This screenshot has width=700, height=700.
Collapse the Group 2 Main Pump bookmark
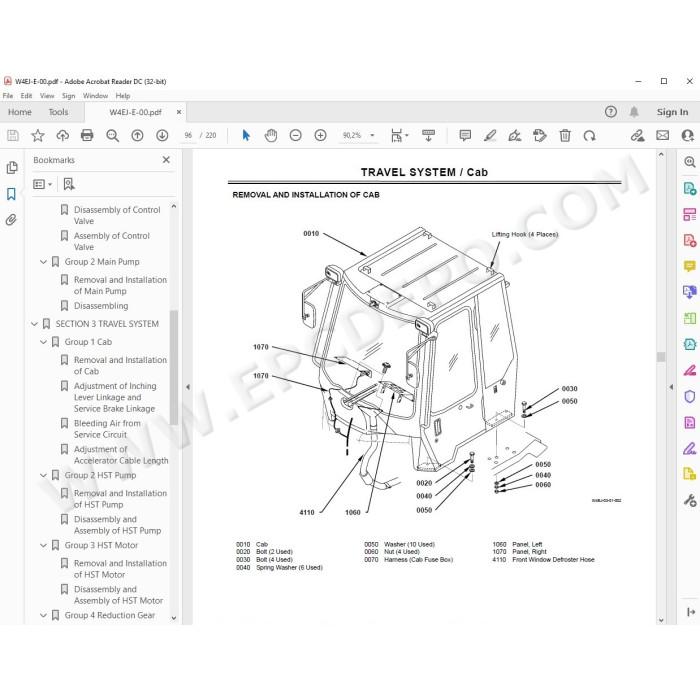43,262
